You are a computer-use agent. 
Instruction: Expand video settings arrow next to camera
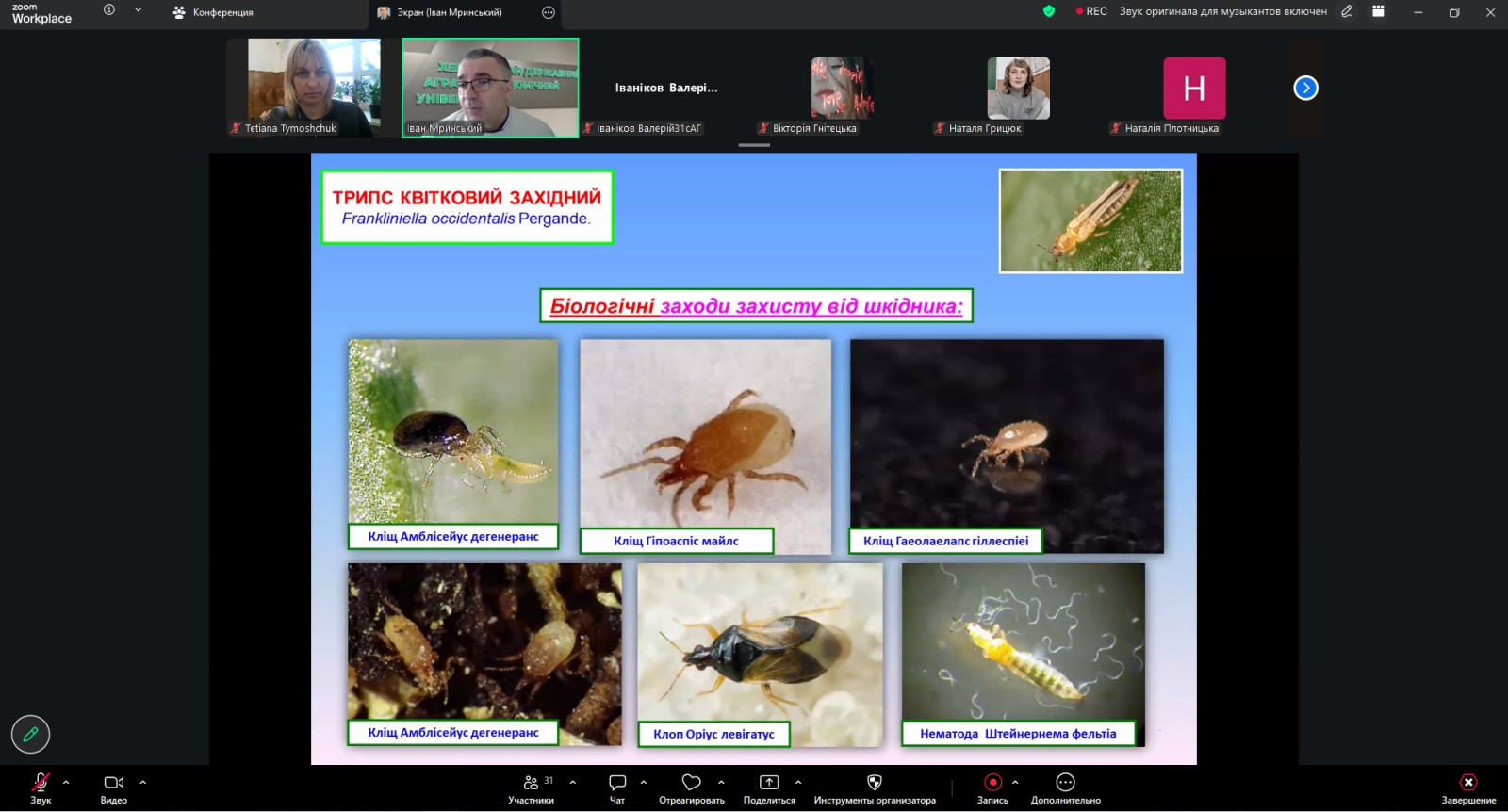pos(143,782)
